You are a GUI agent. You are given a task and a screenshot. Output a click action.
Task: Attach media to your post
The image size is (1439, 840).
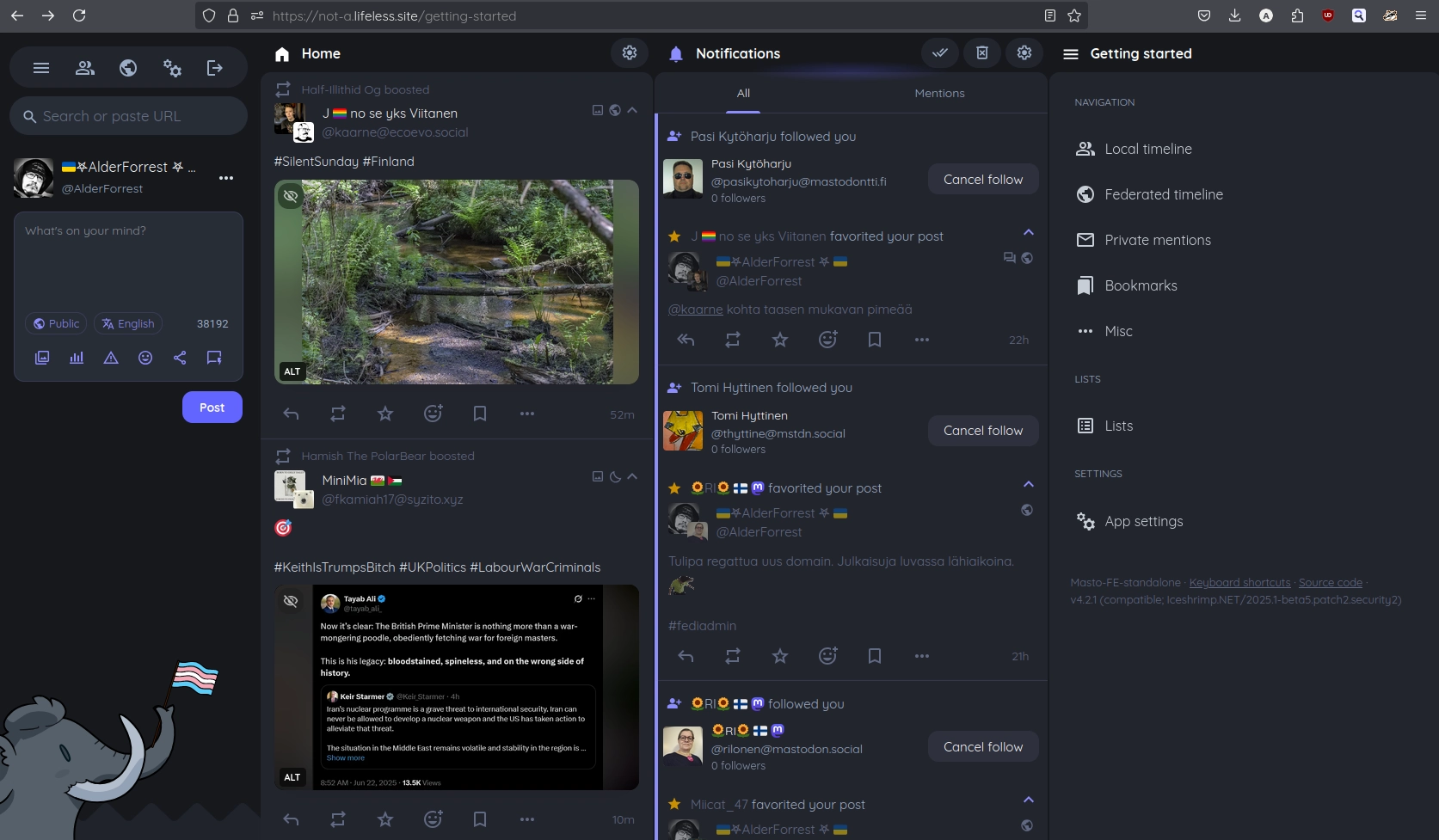click(x=41, y=358)
